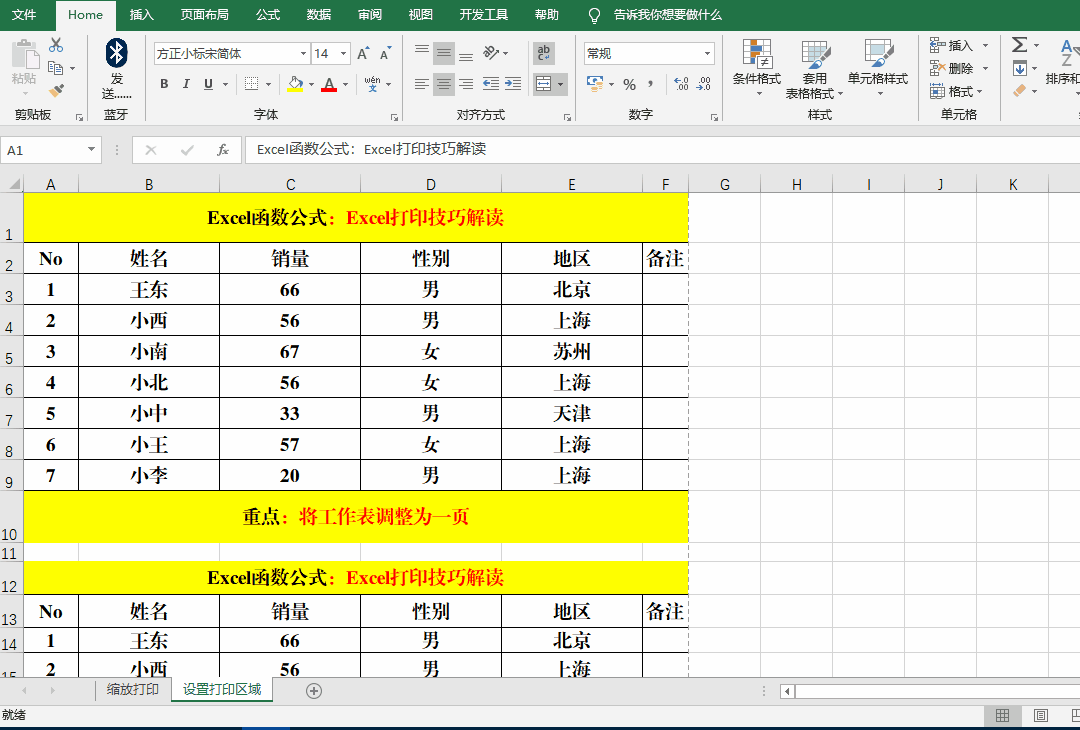Increase font size with the large A icon
The height and width of the screenshot is (730, 1080).
point(363,53)
